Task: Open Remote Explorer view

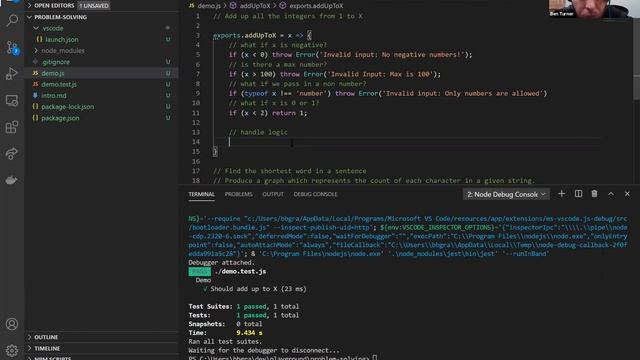Action: click(12, 100)
